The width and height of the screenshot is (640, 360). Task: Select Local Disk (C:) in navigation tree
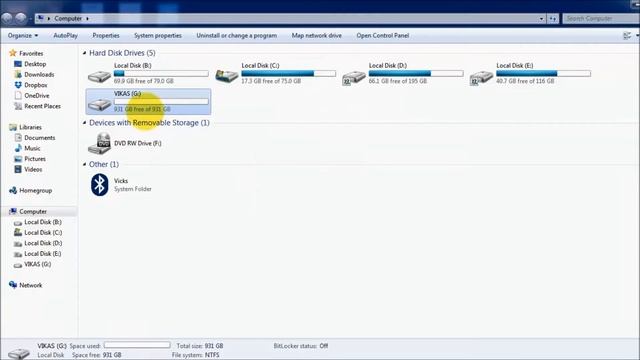pyautogui.click(x=43, y=233)
